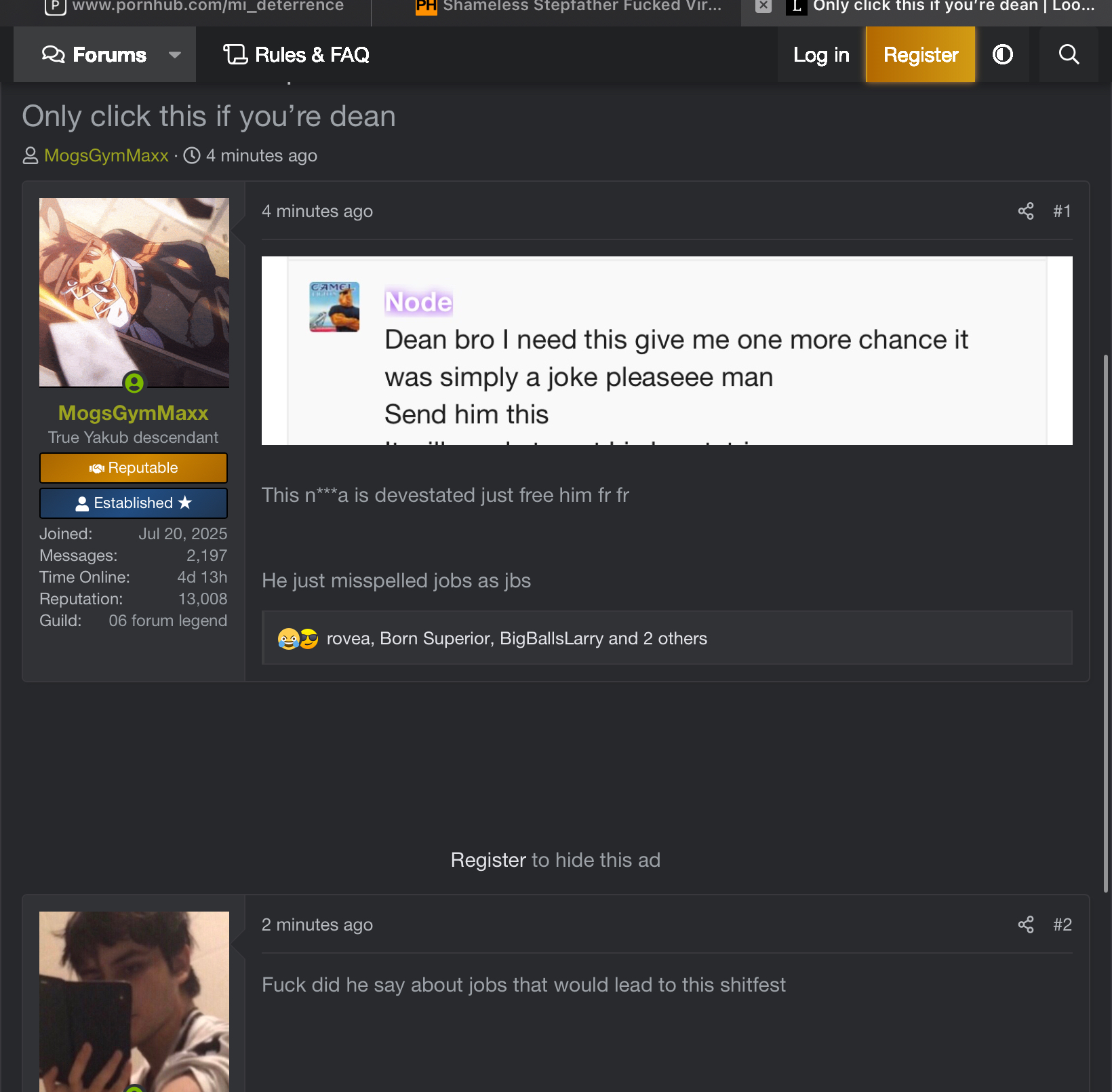Click the online status indicator on MogsGymMaxx avatar

(134, 383)
